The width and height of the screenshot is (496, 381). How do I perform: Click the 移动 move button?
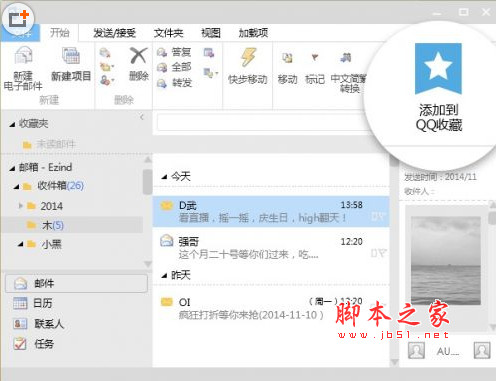click(287, 69)
